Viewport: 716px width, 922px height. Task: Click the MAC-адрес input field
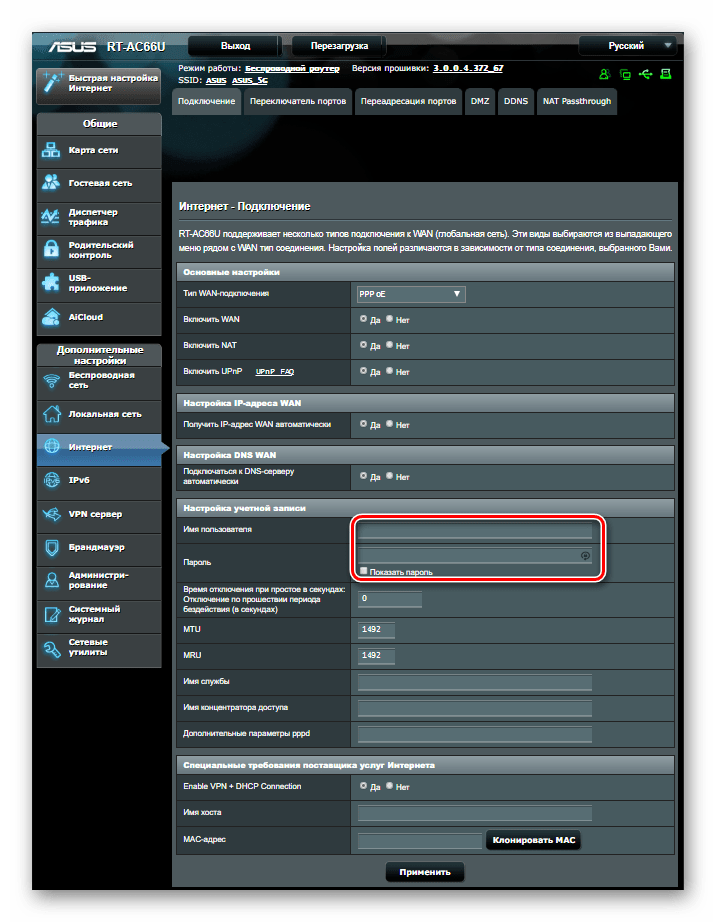(420, 840)
